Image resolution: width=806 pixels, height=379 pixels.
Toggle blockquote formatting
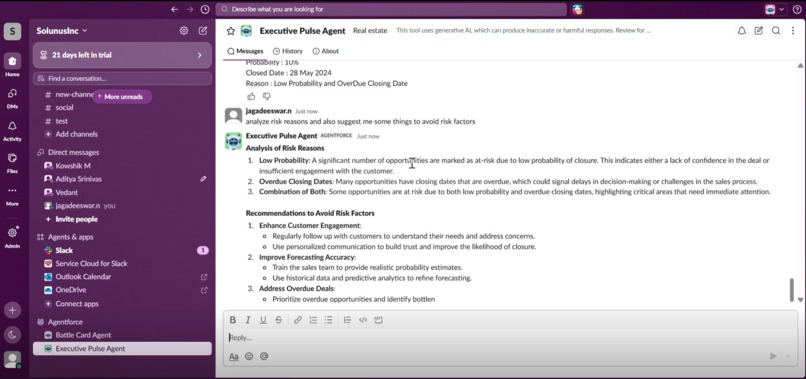coord(347,320)
